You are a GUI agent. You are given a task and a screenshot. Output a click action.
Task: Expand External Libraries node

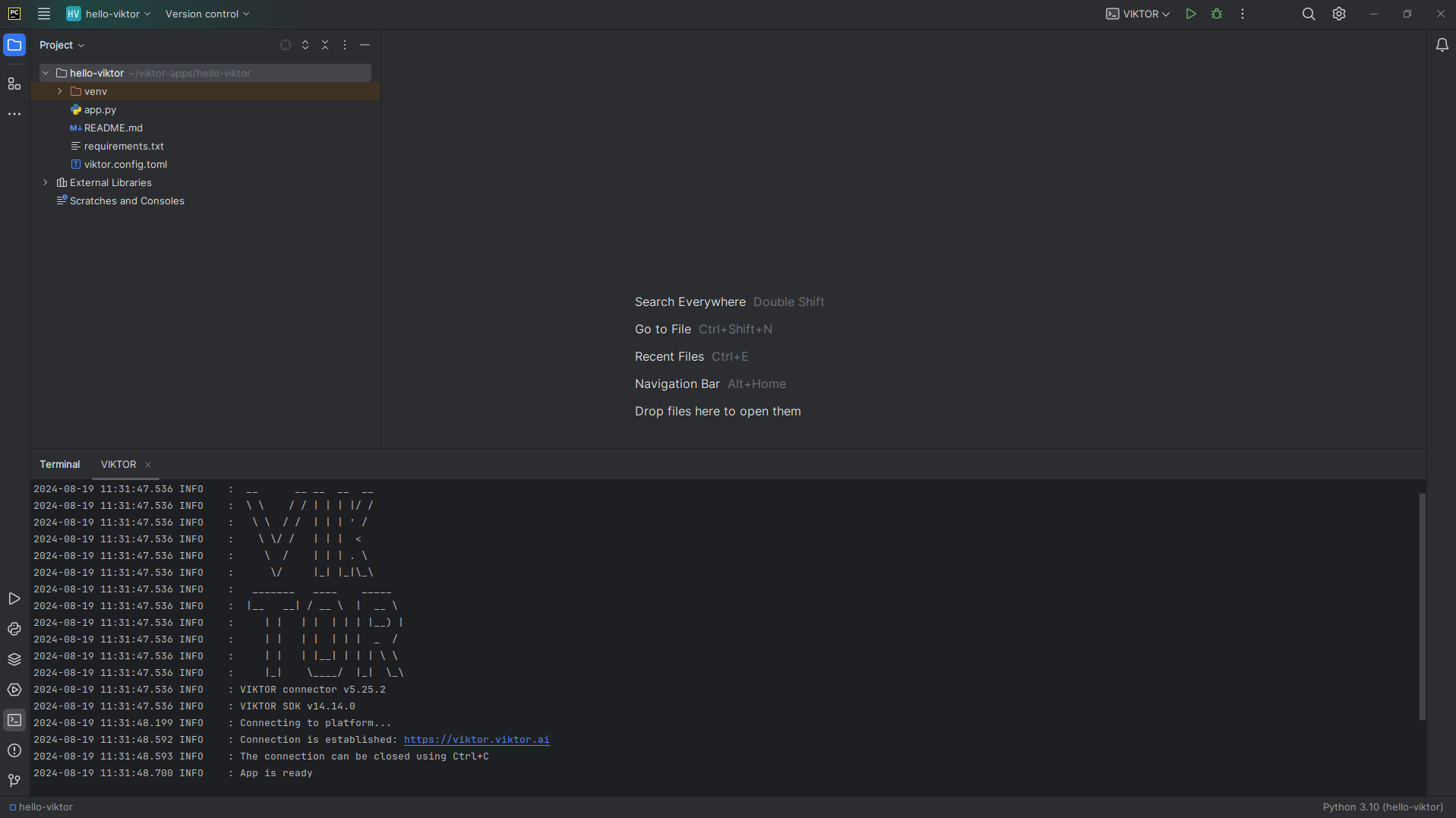click(46, 182)
